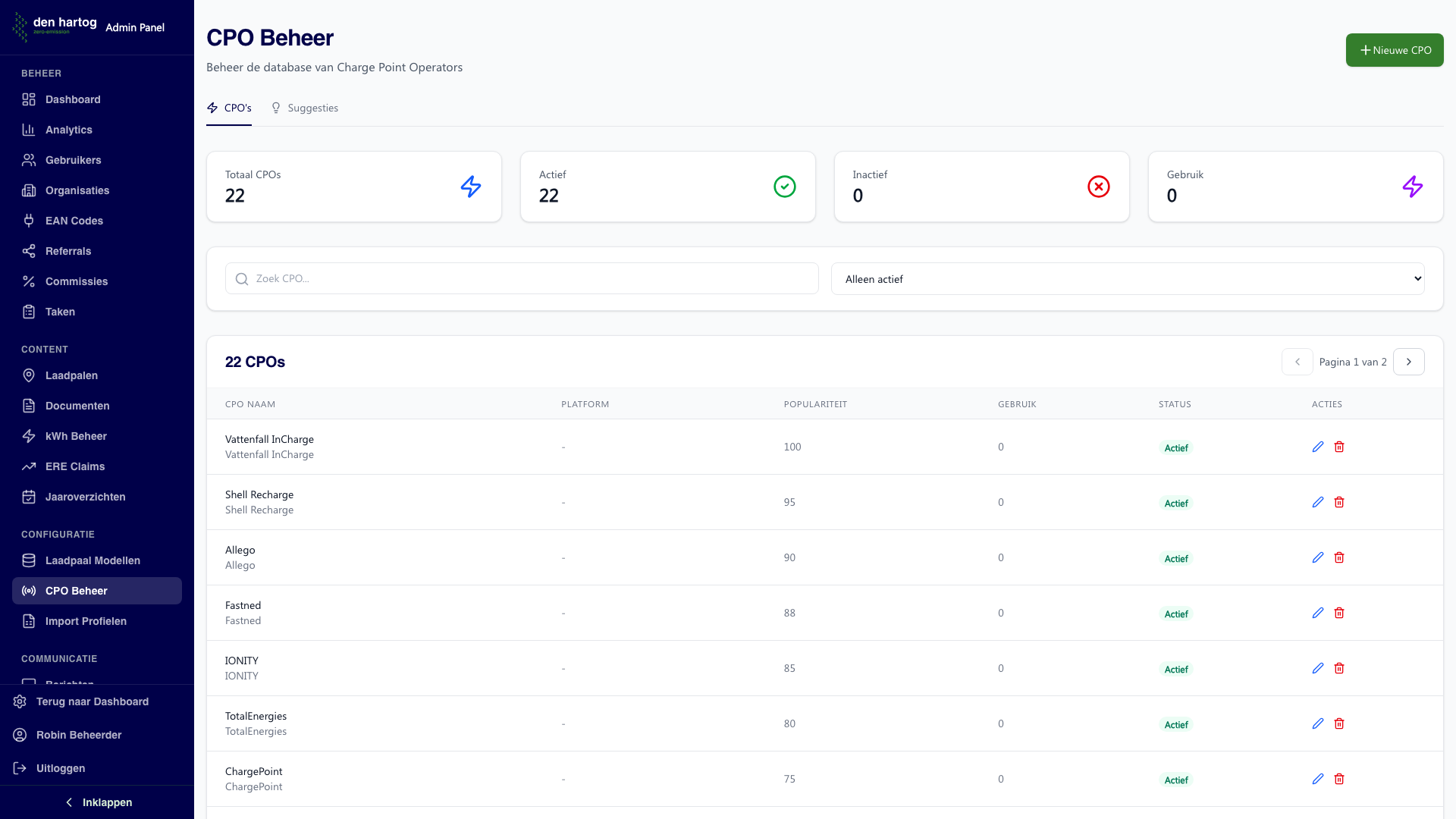Remove Fastned using the trash icon
This screenshot has height=819, width=1456.
click(x=1339, y=613)
